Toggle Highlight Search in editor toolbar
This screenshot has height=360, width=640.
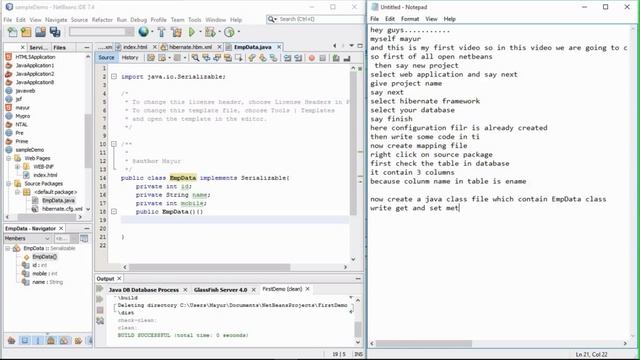point(227,58)
